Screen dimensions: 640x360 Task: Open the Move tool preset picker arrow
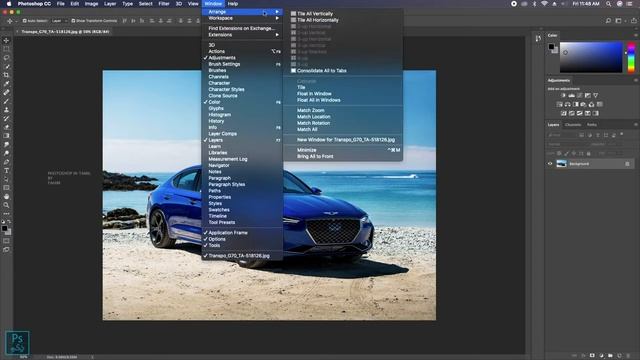pos(16,21)
